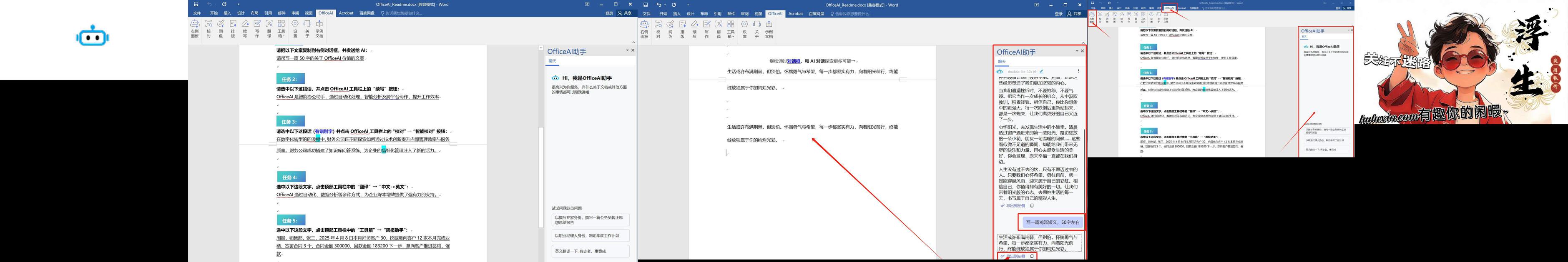The image size is (1568, 262).
Task: Open 设置 in middle Word window
Action: 745,29
